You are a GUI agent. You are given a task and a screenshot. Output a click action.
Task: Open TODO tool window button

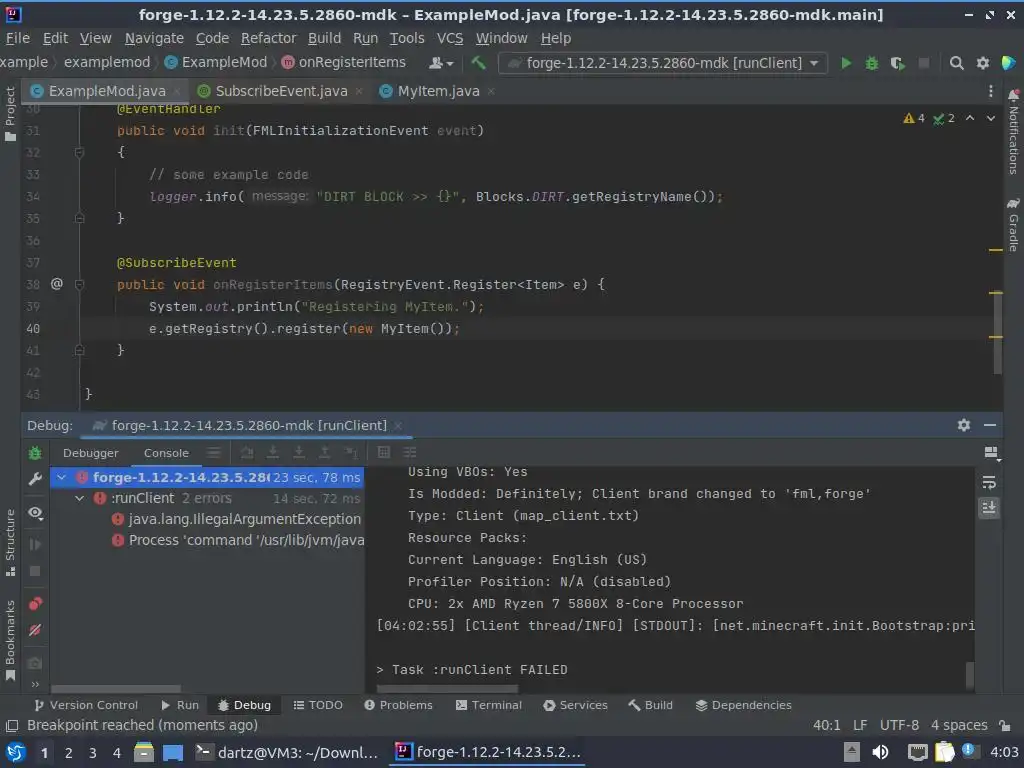[318, 705]
